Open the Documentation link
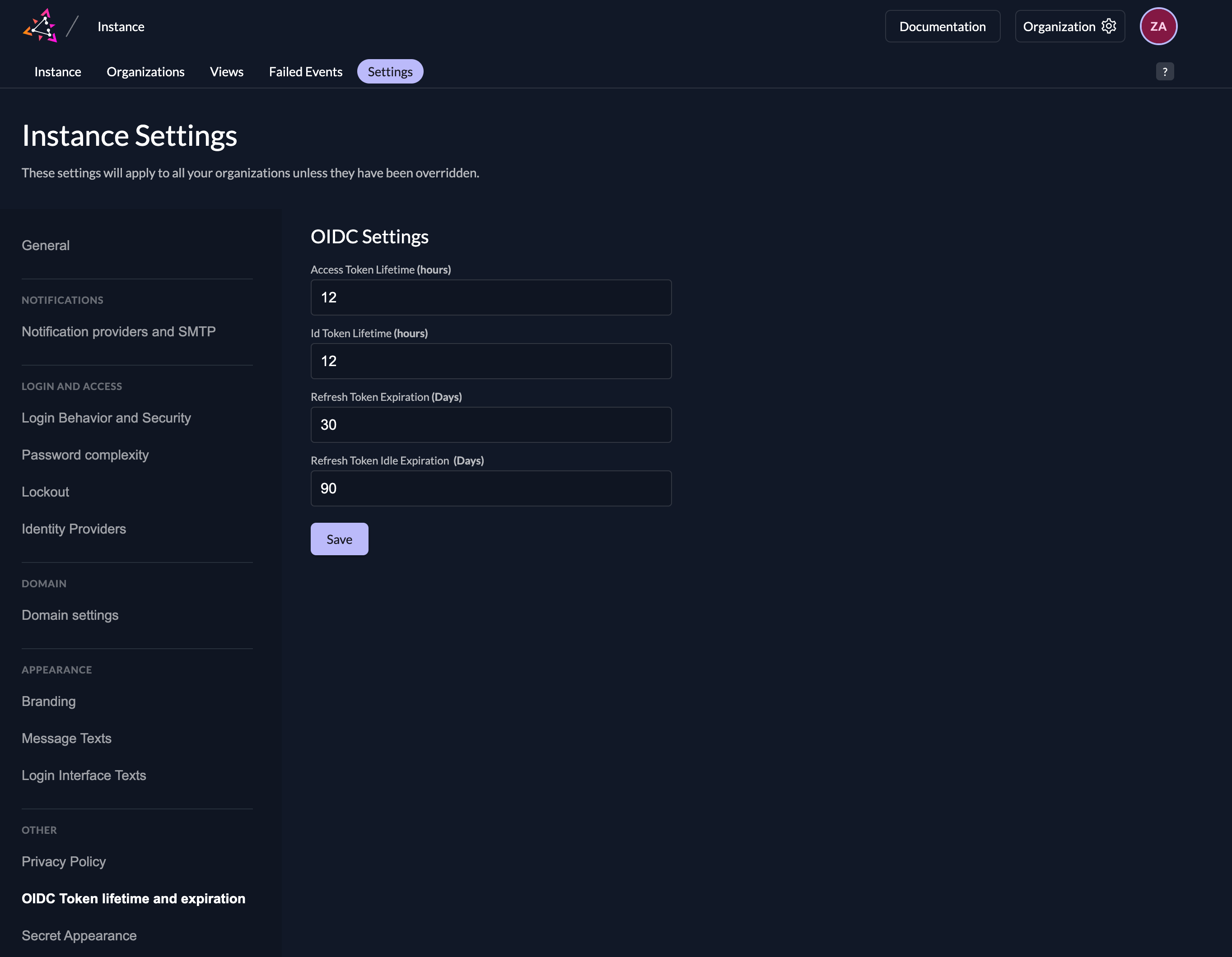 coord(942,27)
